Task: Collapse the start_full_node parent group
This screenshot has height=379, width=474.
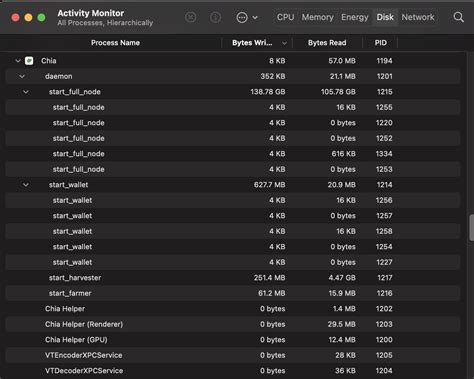Action: [x=26, y=92]
